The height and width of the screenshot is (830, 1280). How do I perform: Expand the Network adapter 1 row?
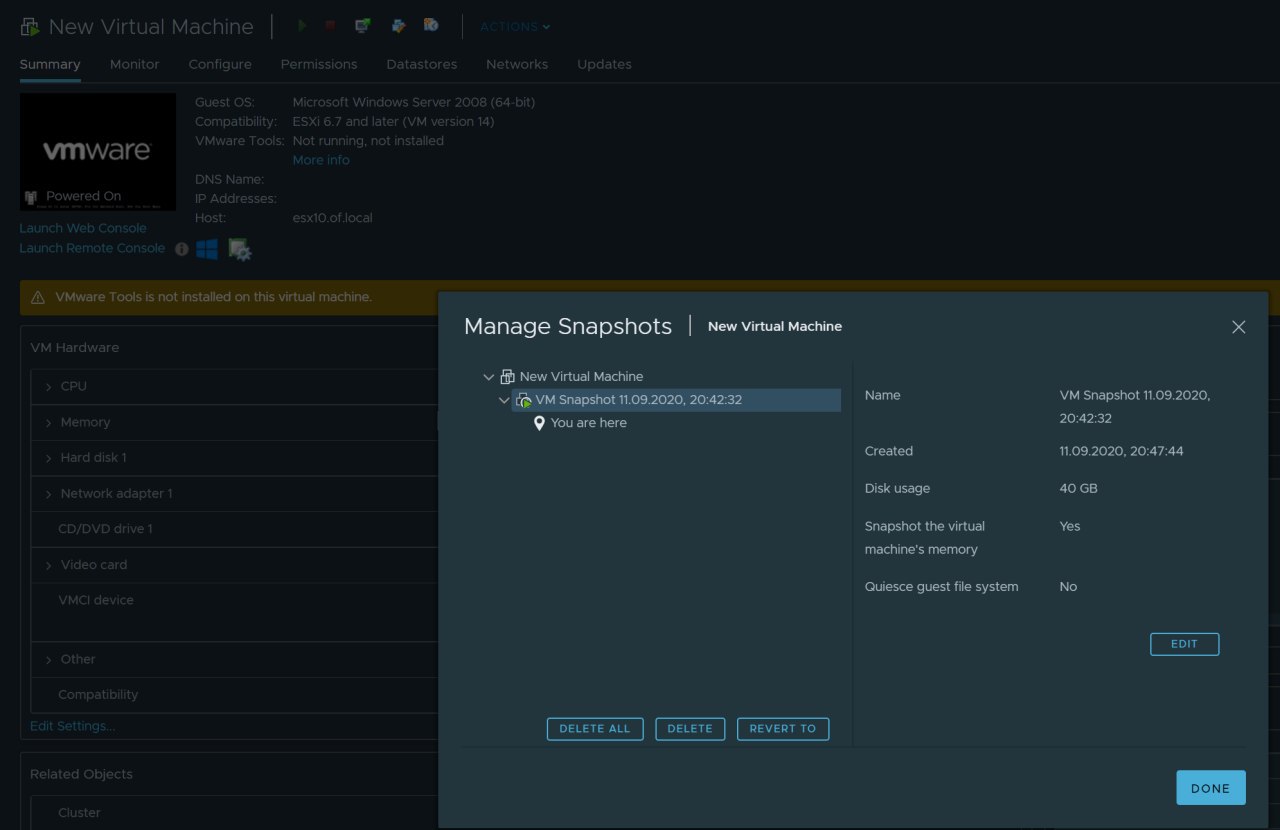click(x=48, y=494)
